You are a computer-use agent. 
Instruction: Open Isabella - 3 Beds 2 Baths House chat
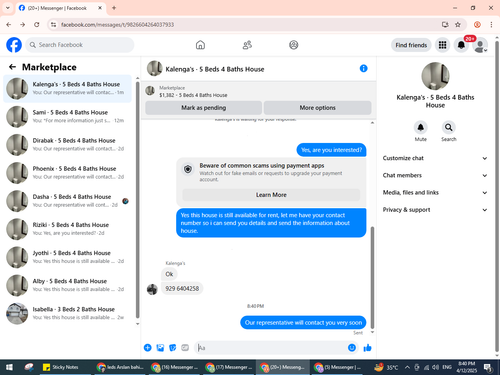(x=67, y=313)
